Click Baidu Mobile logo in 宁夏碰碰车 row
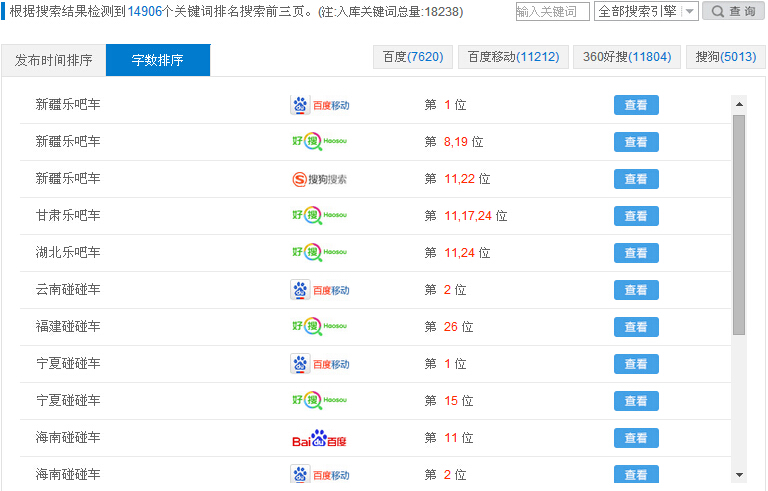Image resolution: width=768 pixels, height=491 pixels. pyautogui.click(x=320, y=364)
